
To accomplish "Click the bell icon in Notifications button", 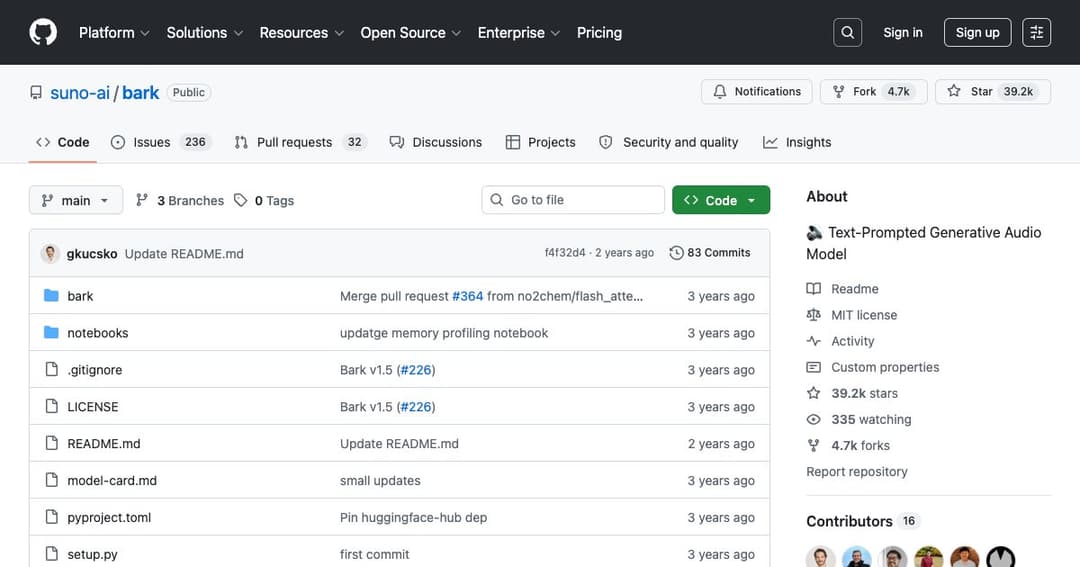I will point(720,92).
